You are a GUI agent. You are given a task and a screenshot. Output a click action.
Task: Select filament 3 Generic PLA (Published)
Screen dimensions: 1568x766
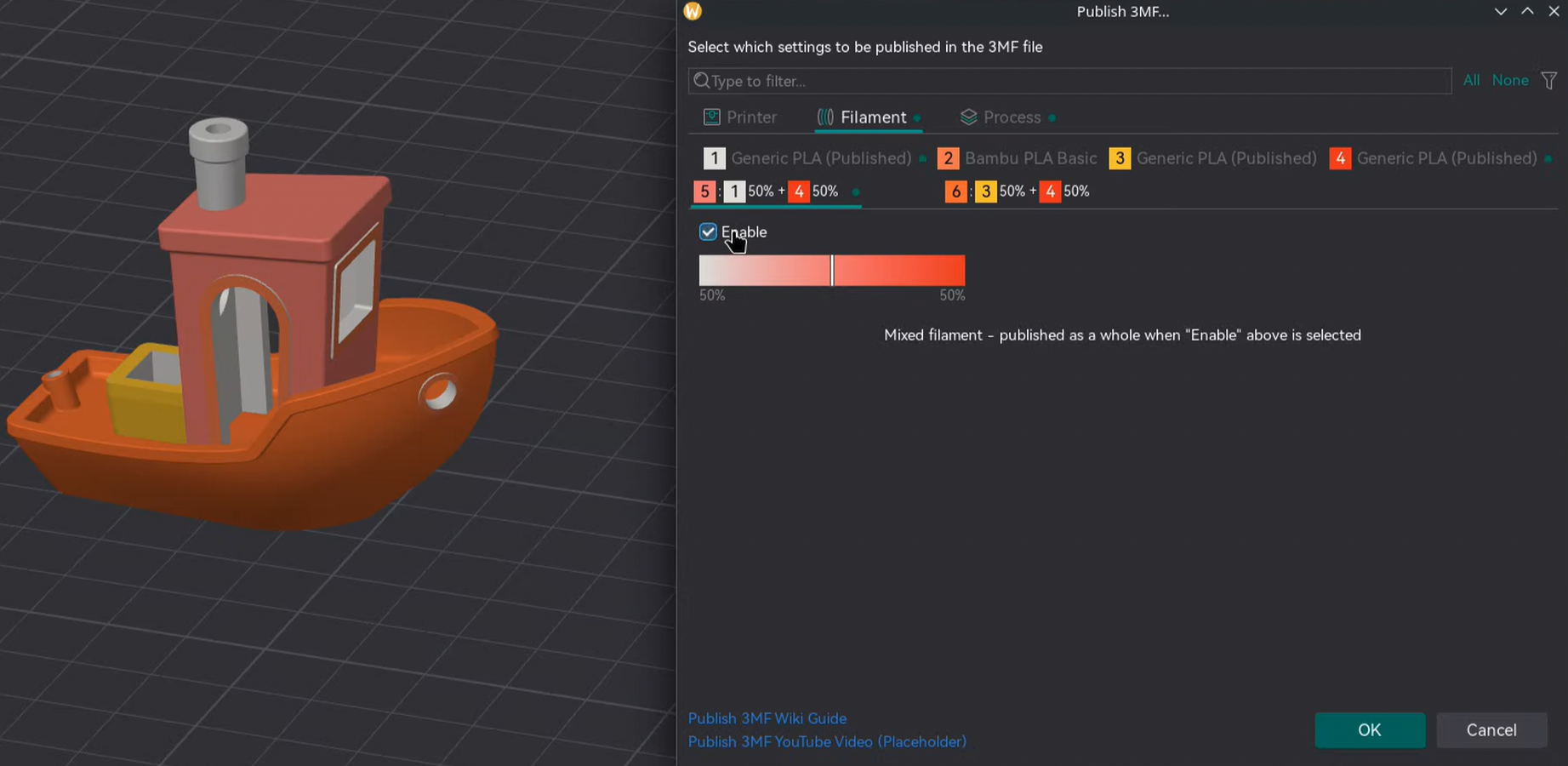click(x=1213, y=158)
